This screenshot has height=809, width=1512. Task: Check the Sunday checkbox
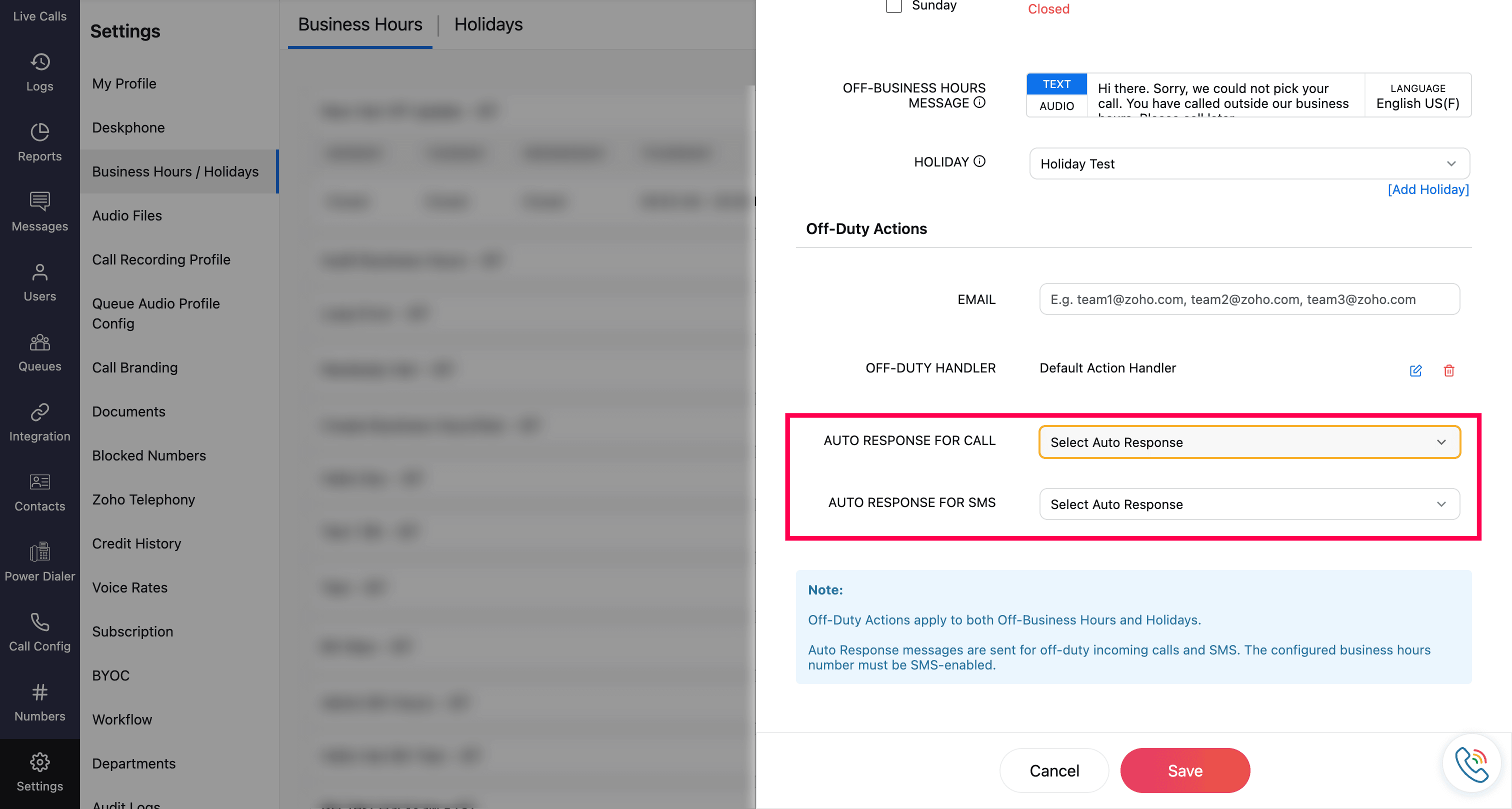893,6
